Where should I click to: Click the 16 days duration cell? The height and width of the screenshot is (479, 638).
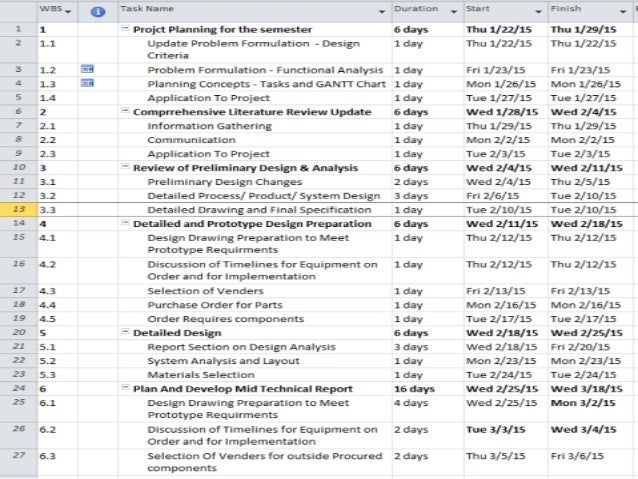click(x=415, y=388)
